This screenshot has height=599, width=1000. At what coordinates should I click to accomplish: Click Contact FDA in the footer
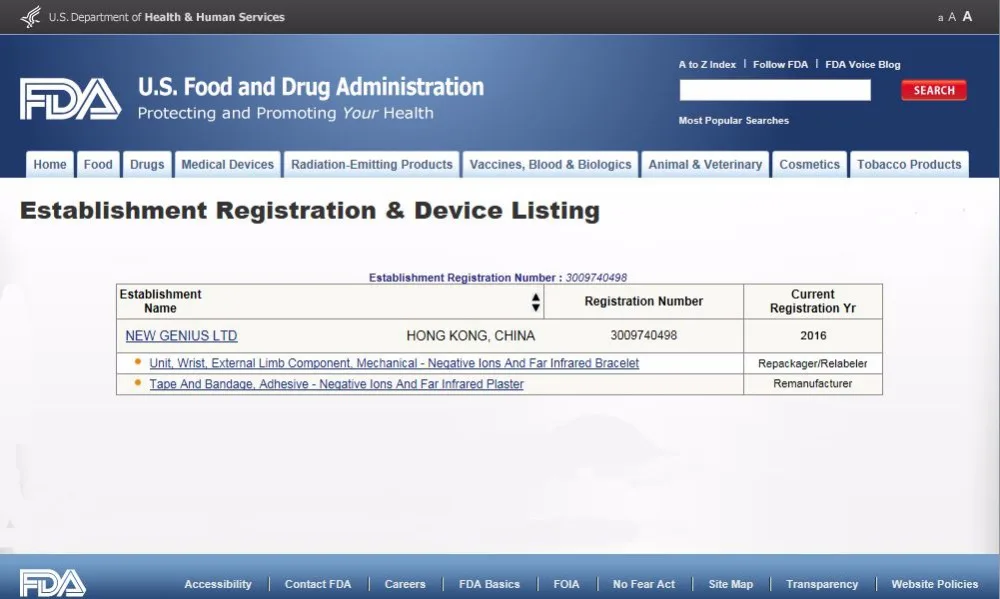click(318, 584)
